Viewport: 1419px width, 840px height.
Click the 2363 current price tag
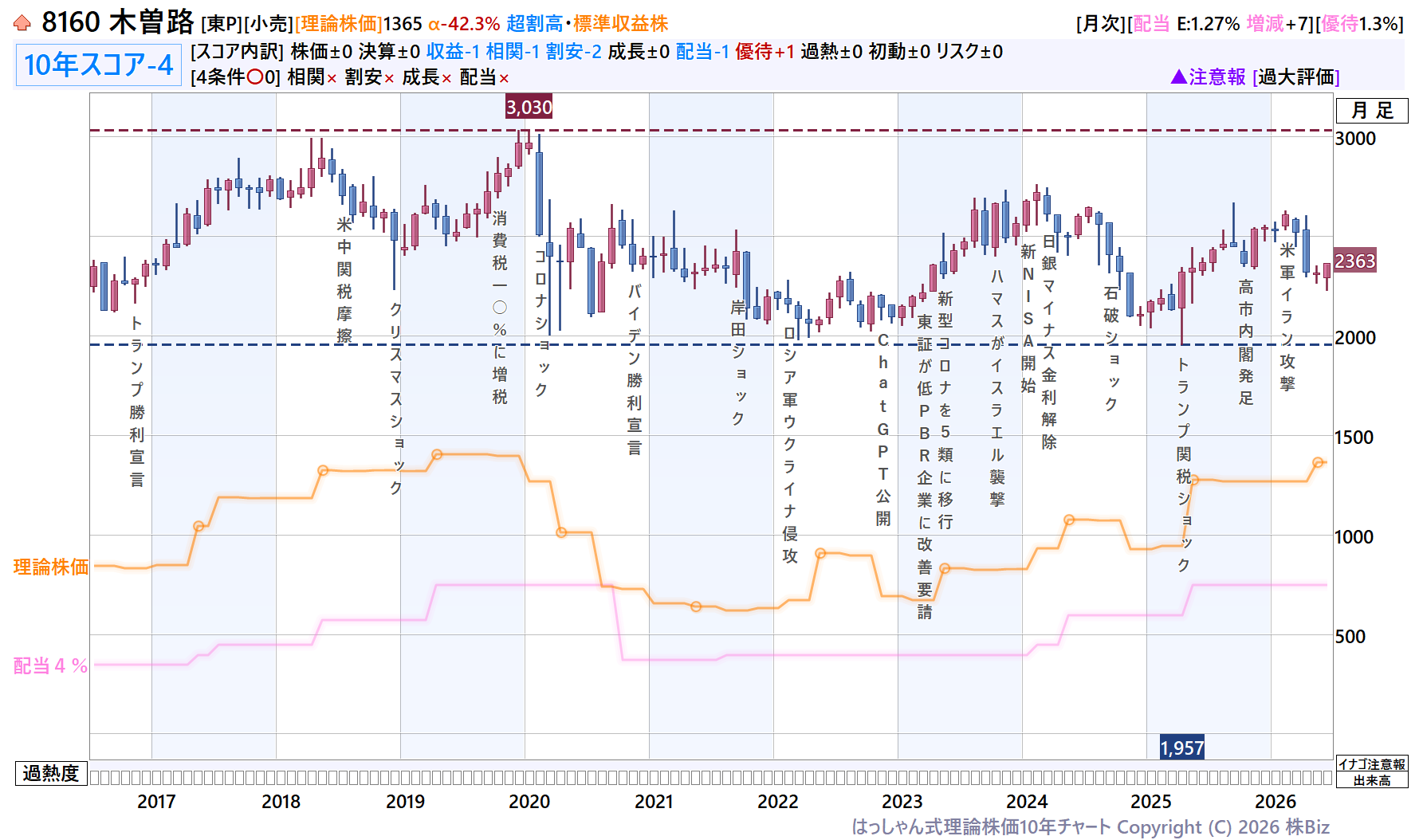(x=1355, y=261)
